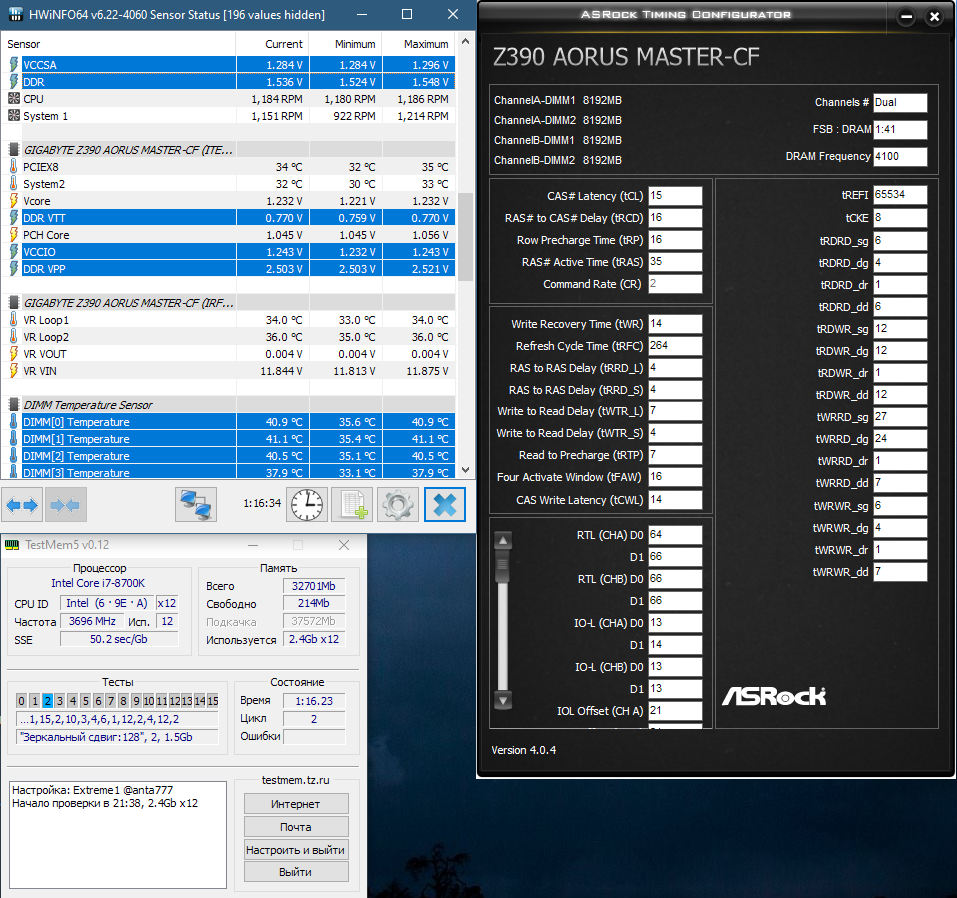The width and height of the screenshot is (957, 898).
Task: Click the Интернет button in TestMem5
Action: (x=296, y=804)
